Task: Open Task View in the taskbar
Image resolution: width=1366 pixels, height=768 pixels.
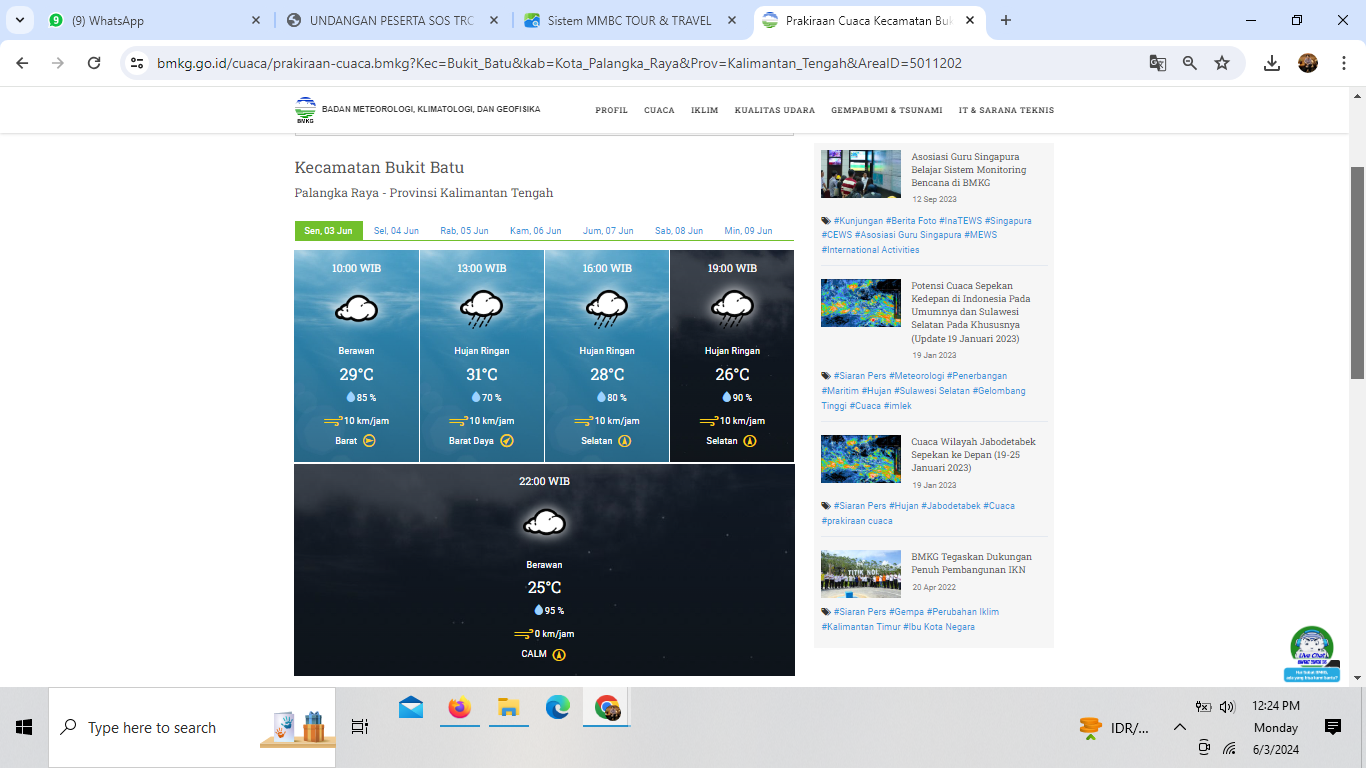Action: pos(360,728)
